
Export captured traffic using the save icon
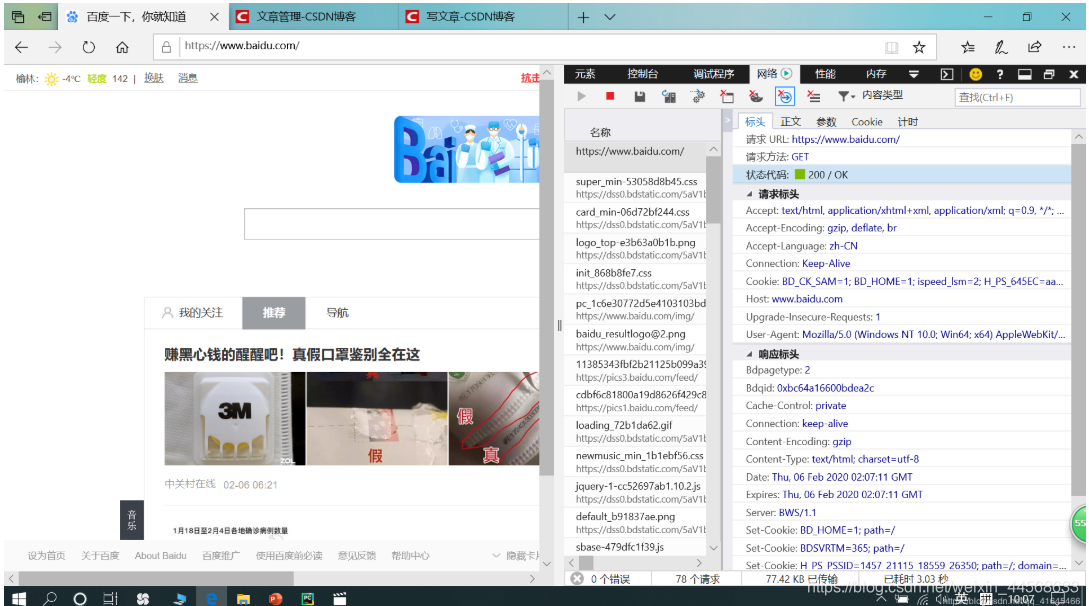[640, 96]
